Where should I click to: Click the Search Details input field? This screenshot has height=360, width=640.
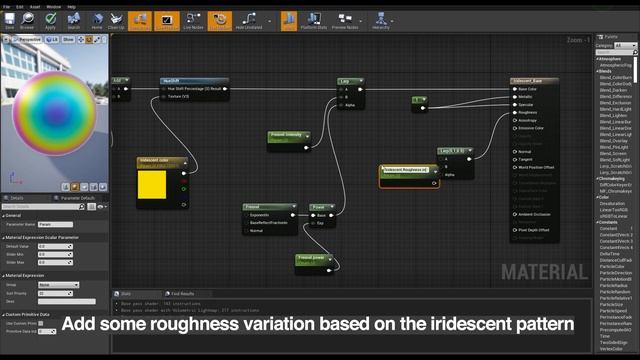coord(43,207)
